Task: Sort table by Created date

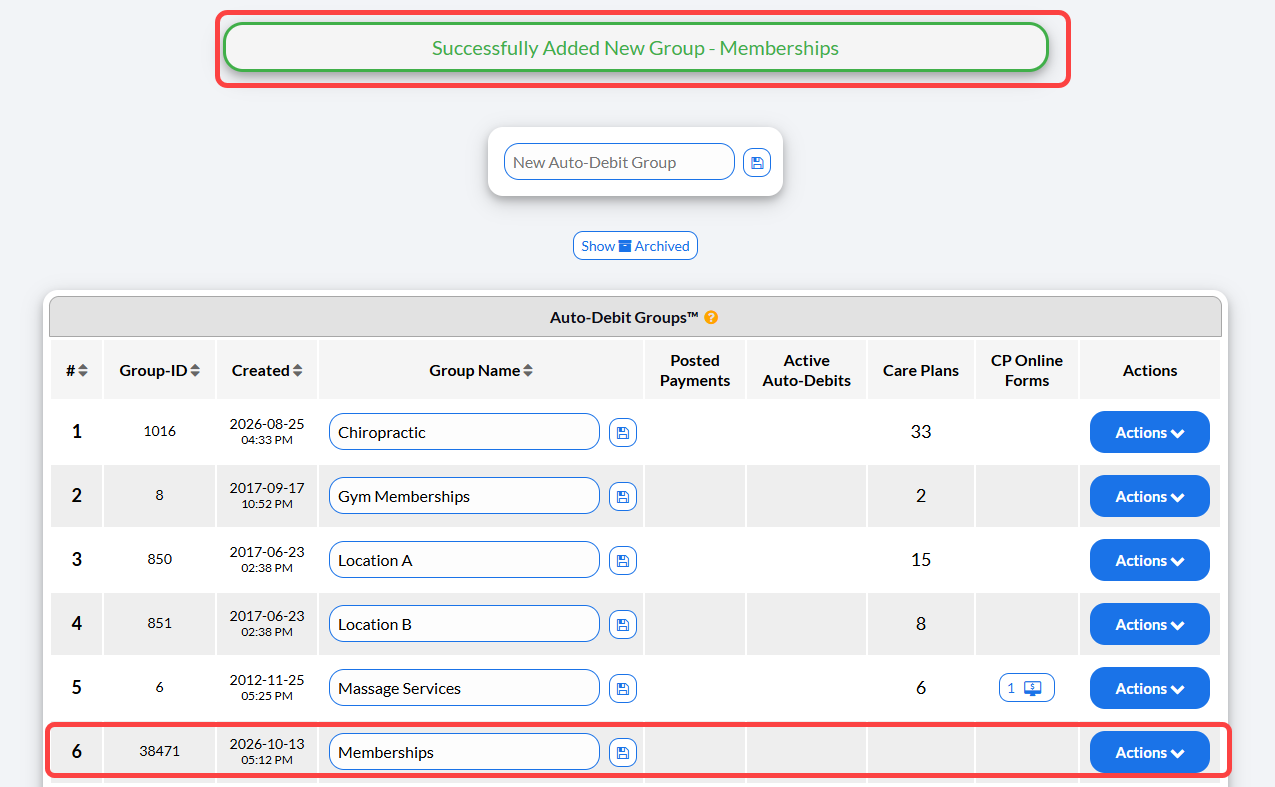Action: (267, 370)
